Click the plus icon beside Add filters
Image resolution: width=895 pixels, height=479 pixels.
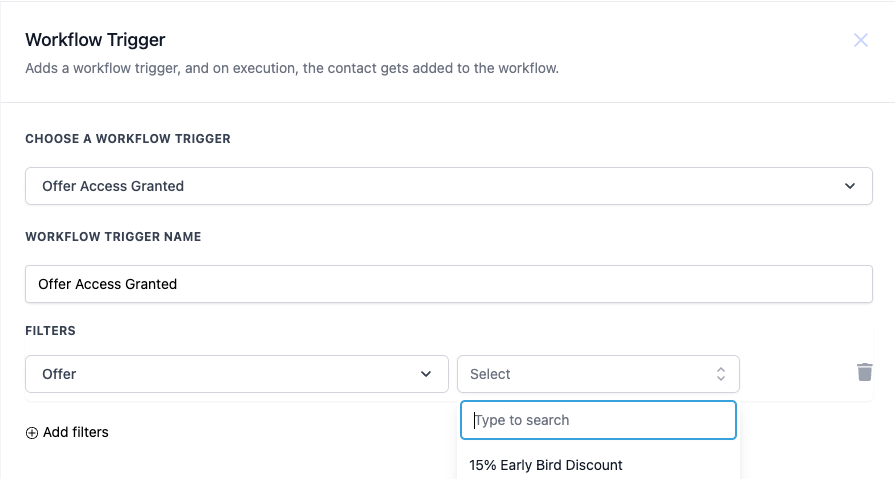[32, 433]
